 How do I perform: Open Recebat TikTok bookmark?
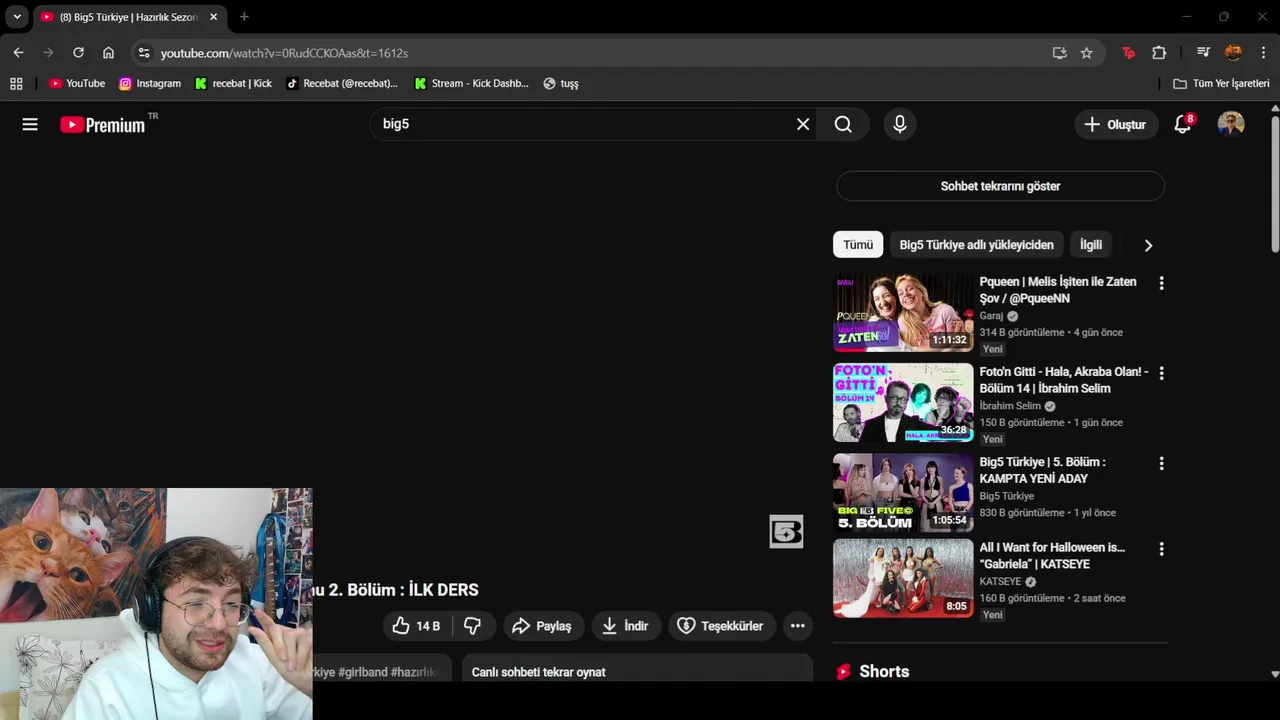tap(342, 84)
